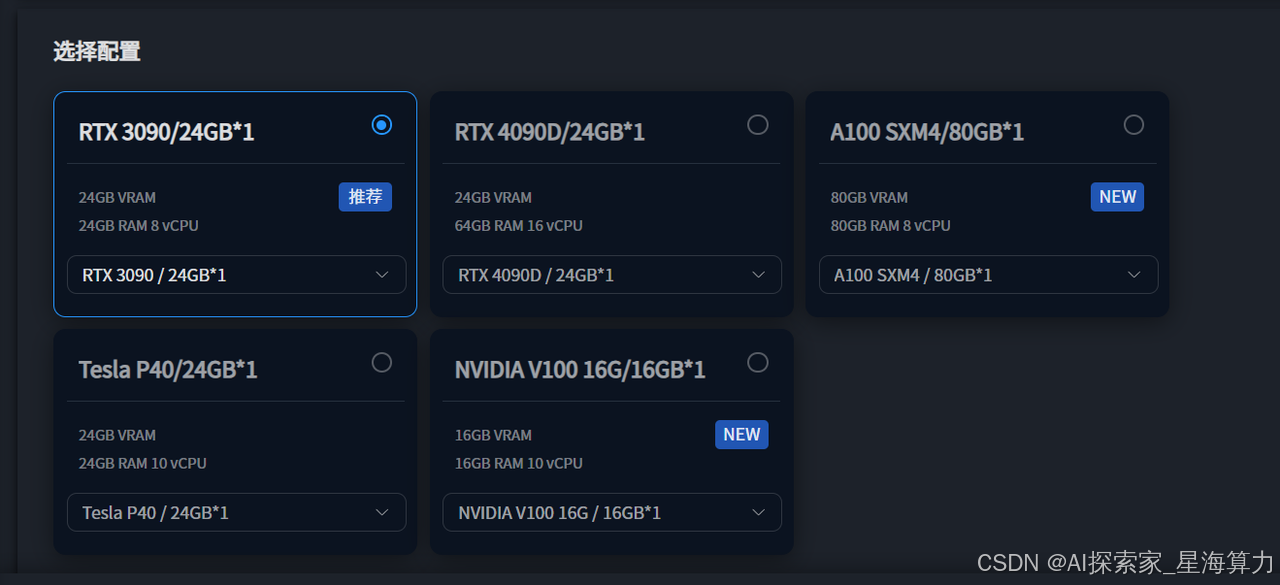Click the 24GB RAM 10 vCPU text
Image resolution: width=1280 pixels, height=585 pixels.
[x=143, y=463]
